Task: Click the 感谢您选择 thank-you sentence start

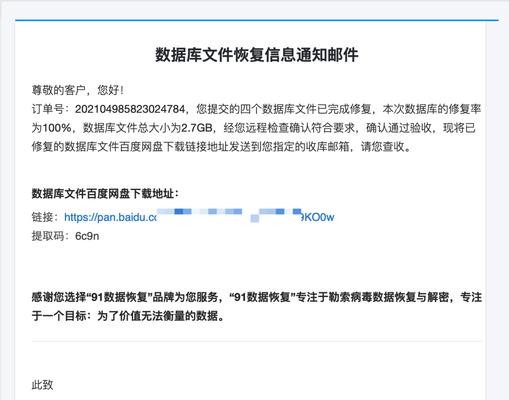Action: 59,297
